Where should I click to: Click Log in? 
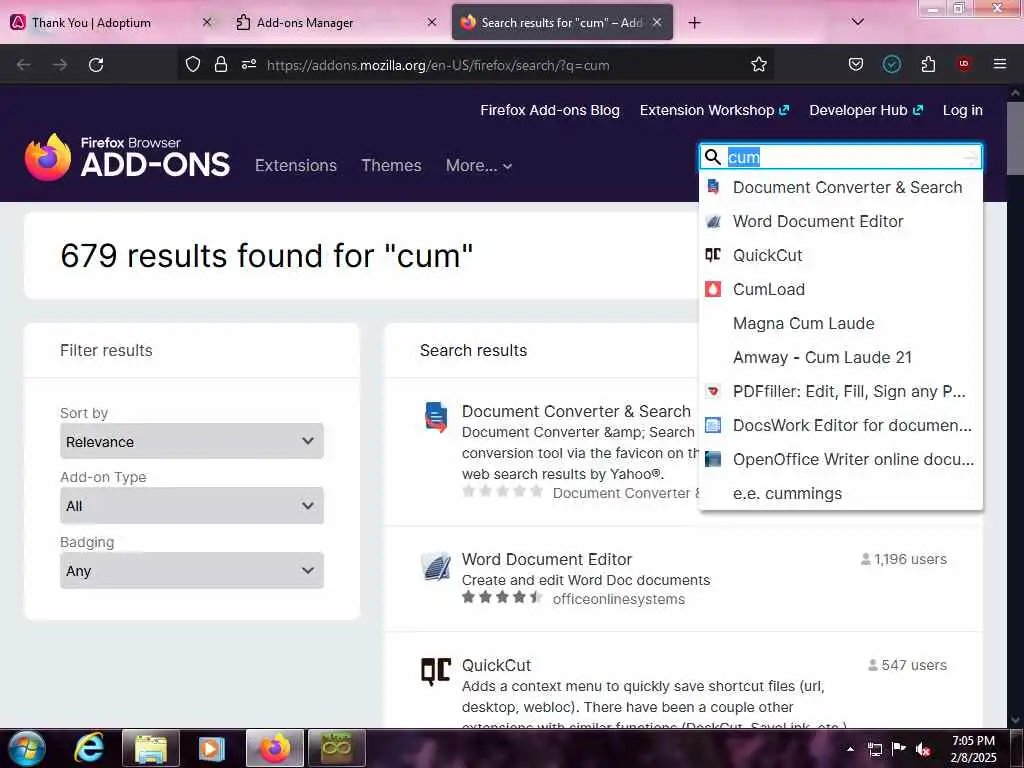(963, 110)
